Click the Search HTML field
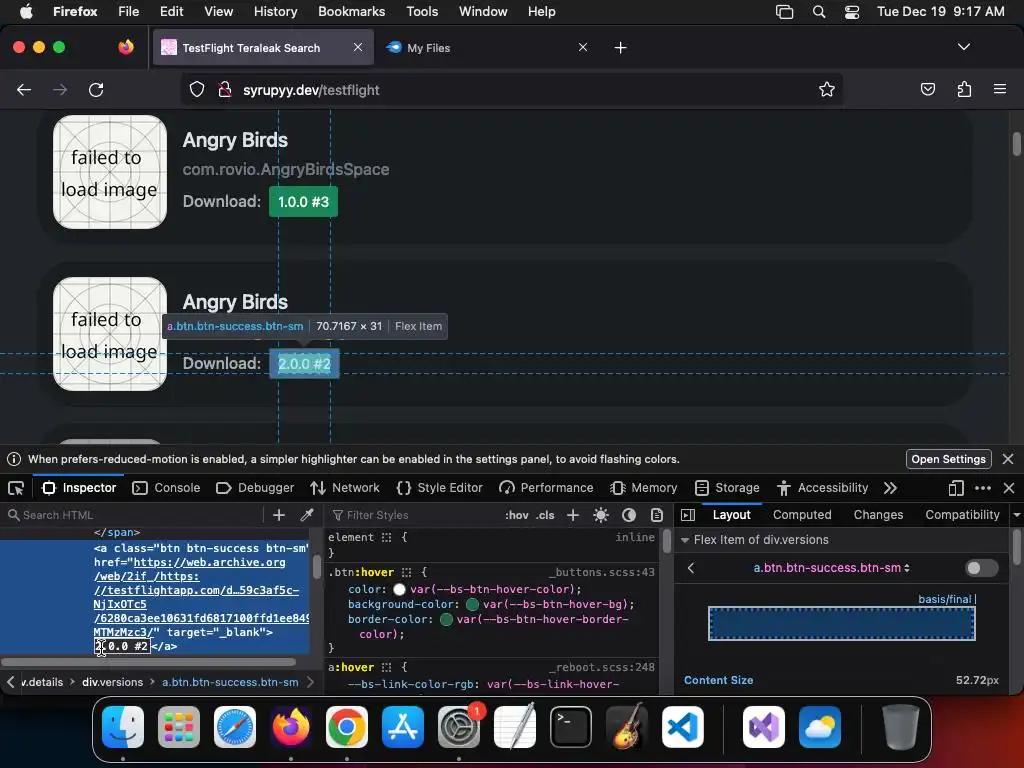The image size is (1024, 768). pyautogui.click(x=133, y=515)
